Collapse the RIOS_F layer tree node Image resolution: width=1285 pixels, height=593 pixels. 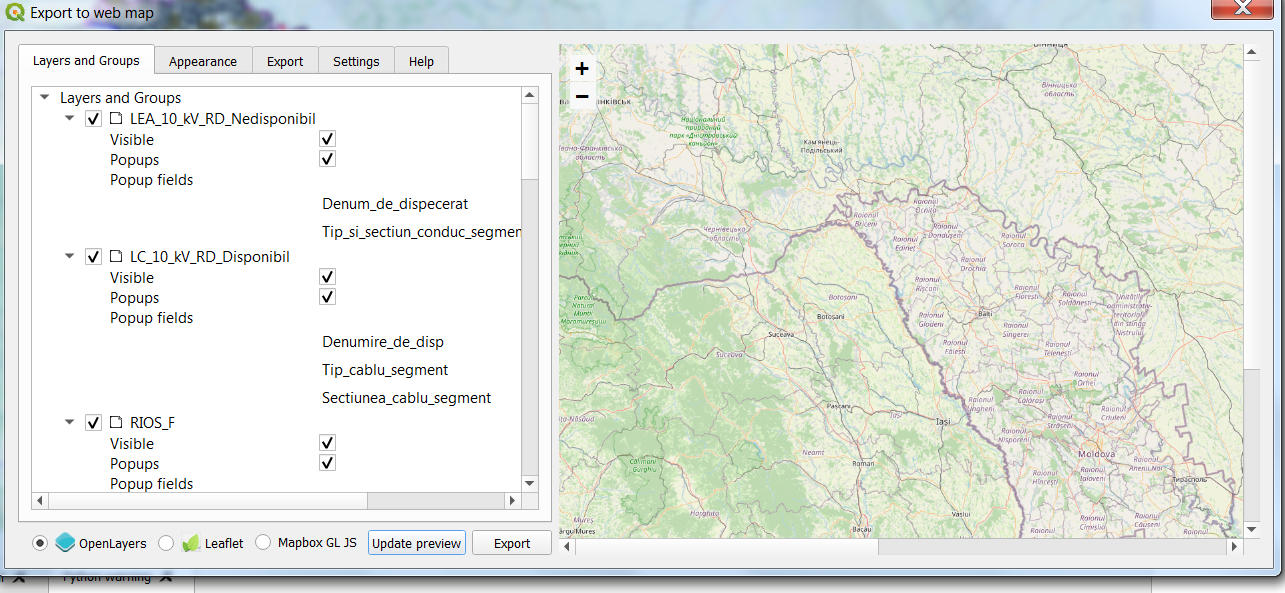pos(69,423)
